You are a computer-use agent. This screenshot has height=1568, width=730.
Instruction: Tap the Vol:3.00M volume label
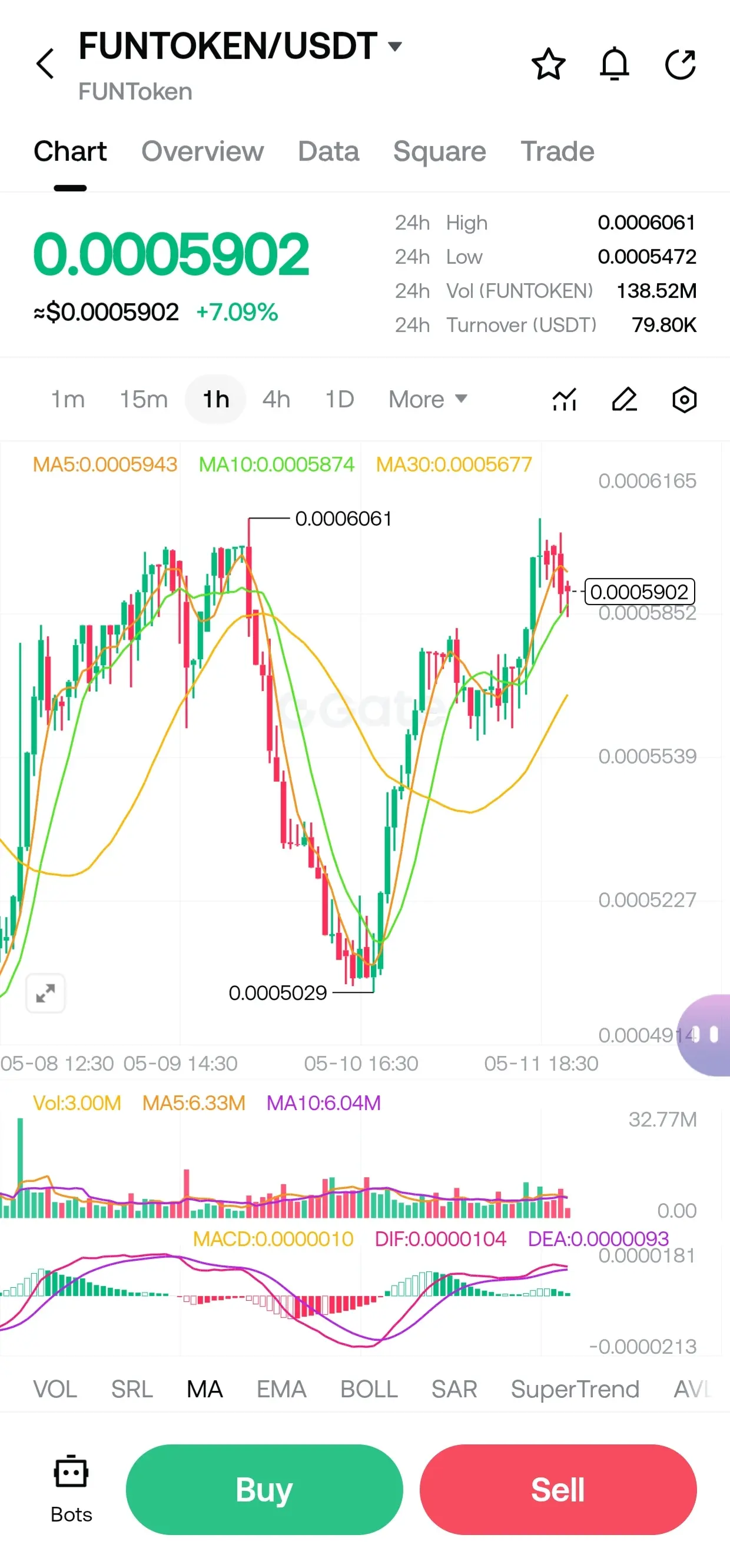77,1103
